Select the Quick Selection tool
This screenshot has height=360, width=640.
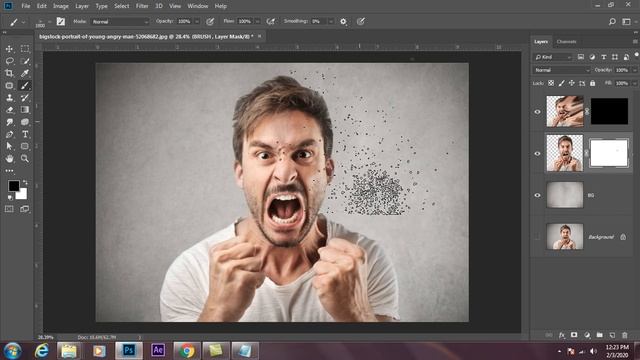coord(25,61)
